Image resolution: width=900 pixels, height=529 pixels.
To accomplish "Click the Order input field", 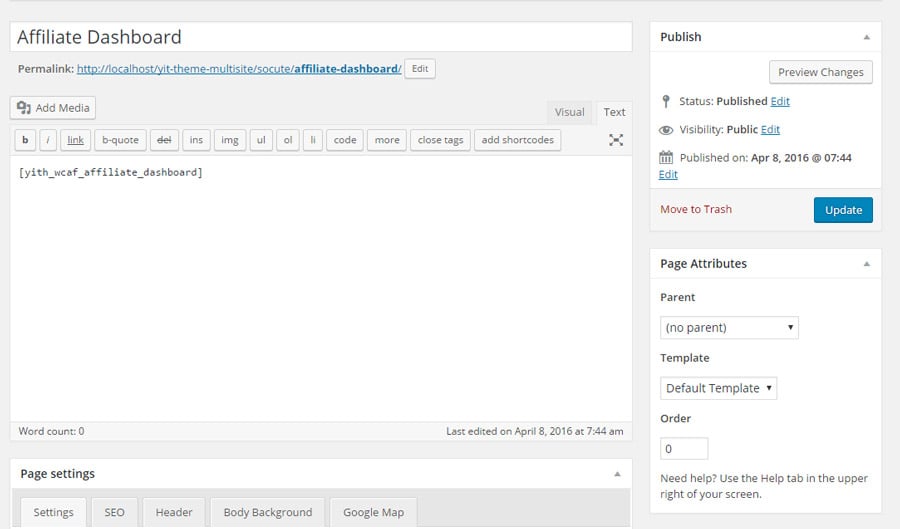I will click(x=684, y=449).
